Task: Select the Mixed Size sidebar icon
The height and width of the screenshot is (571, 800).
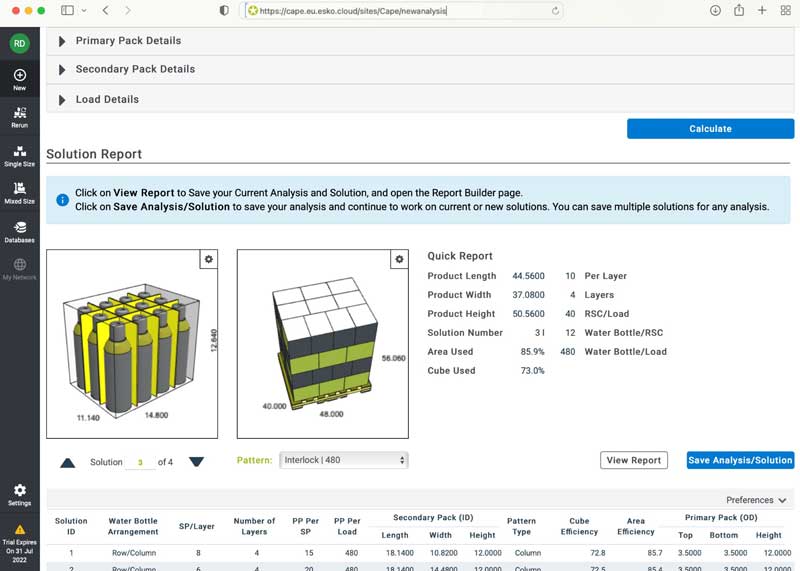Action: click(20, 190)
